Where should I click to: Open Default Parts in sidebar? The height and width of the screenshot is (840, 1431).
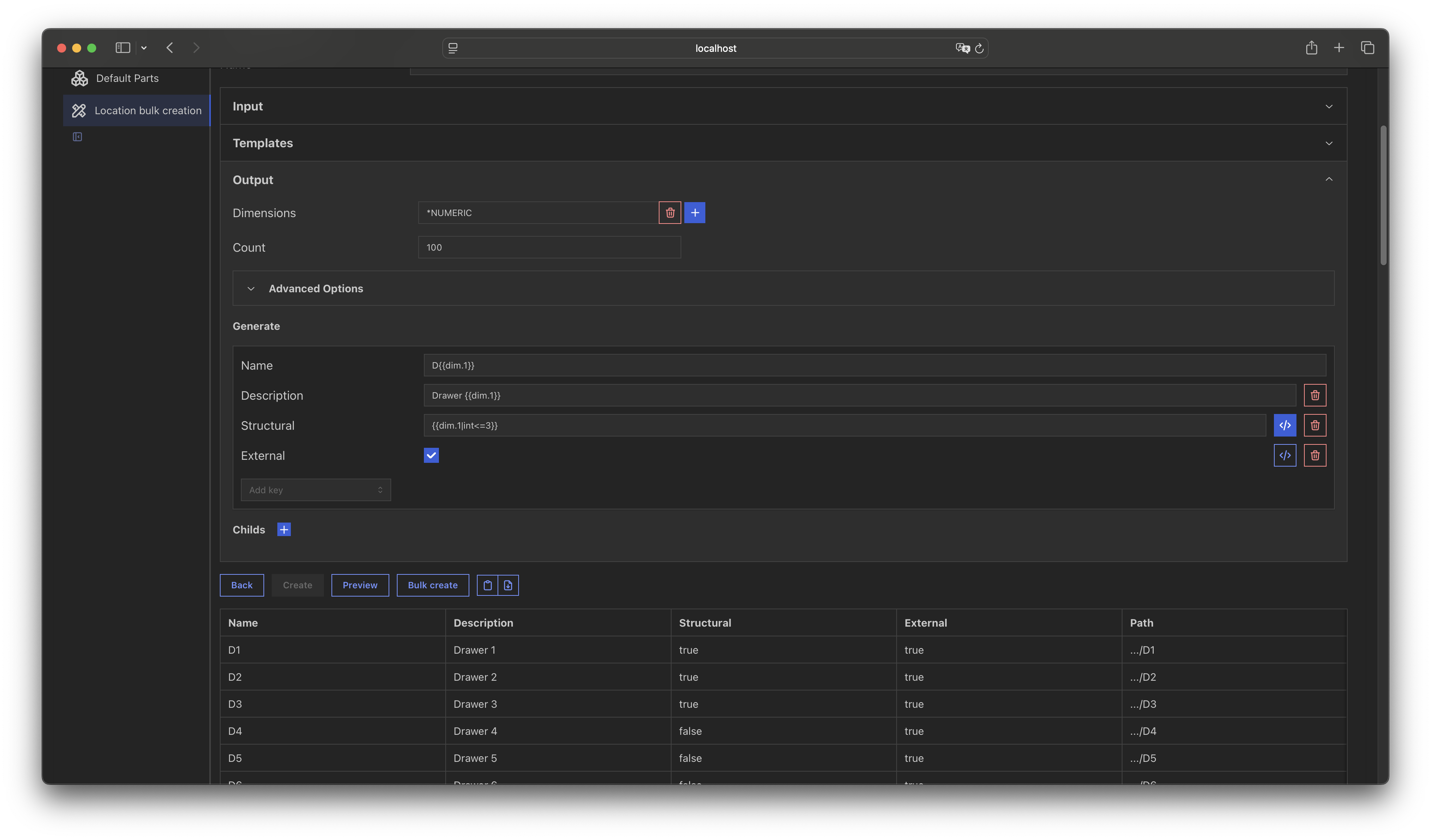coord(127,78)
